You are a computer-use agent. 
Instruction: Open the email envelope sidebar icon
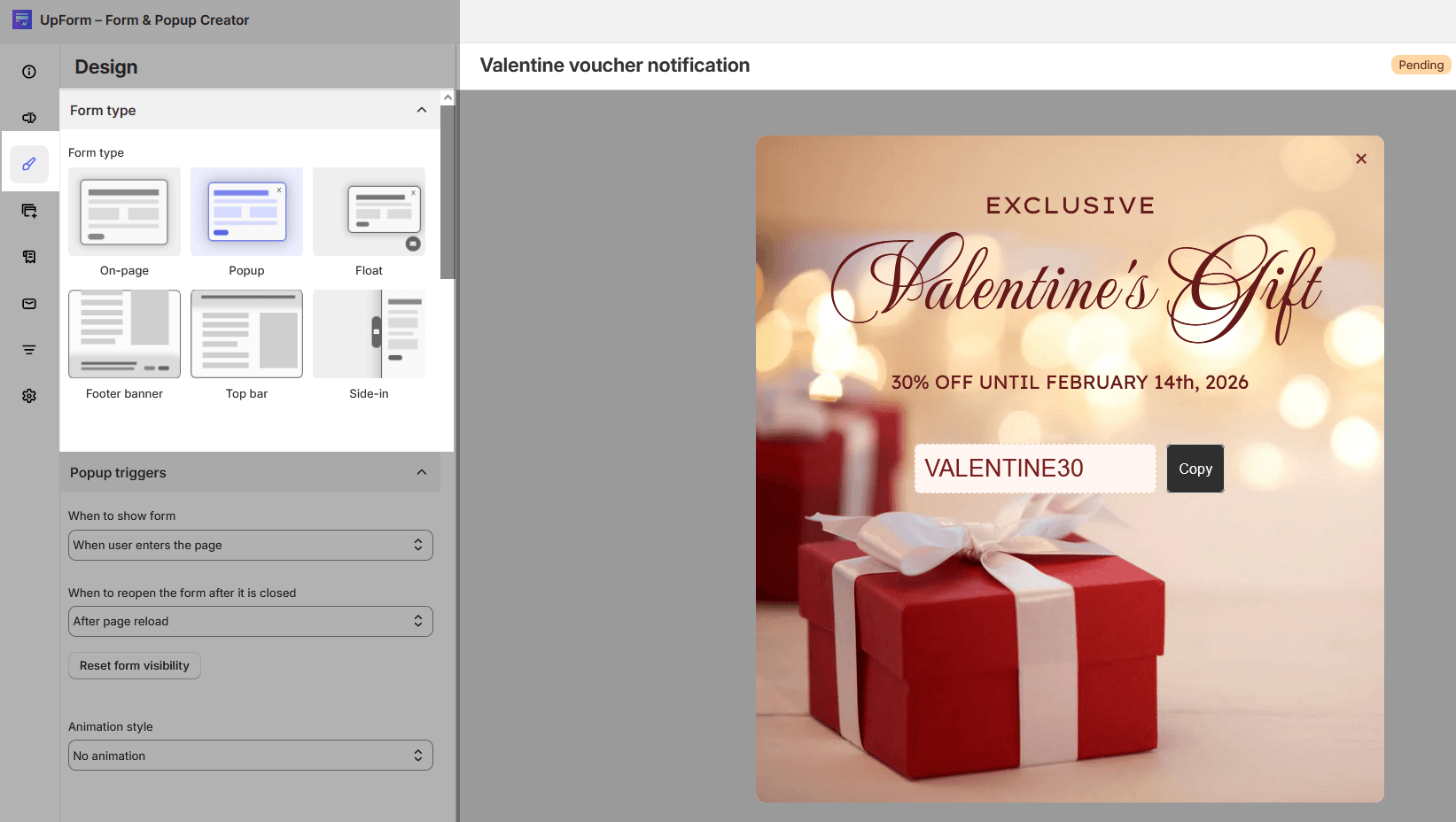click(x=29, y=304)
